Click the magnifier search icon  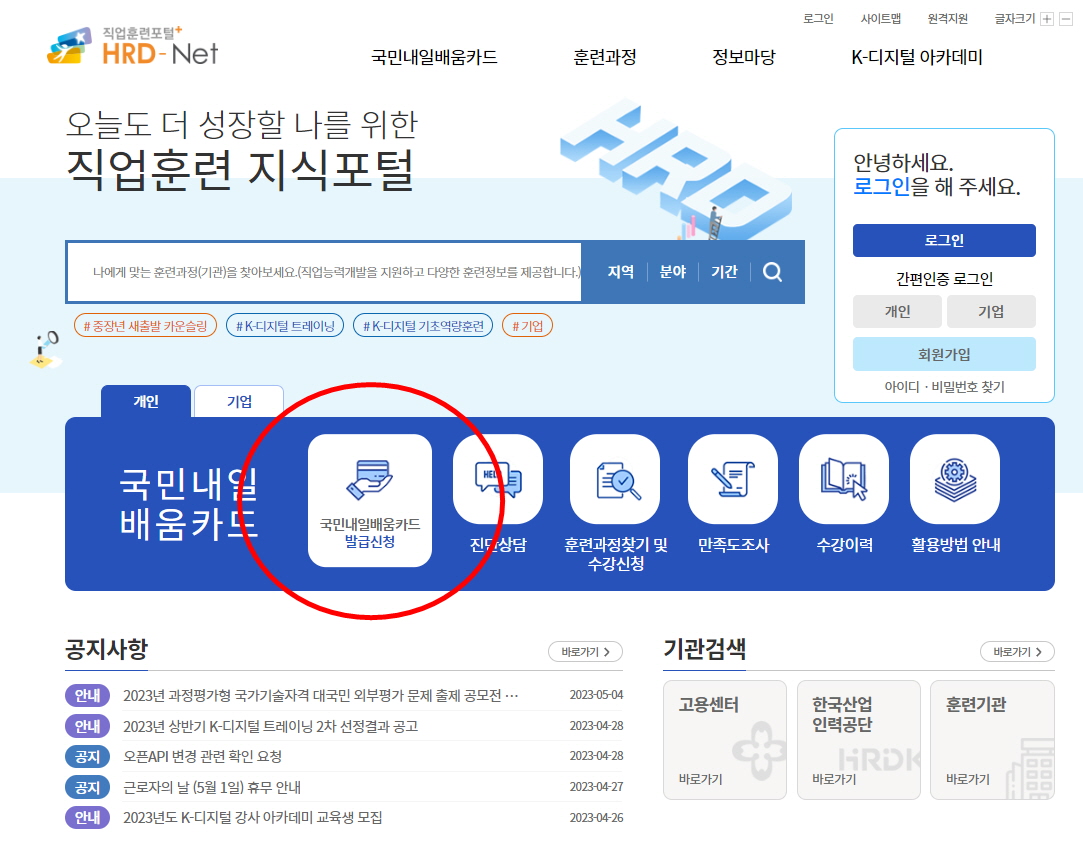click(772, 272)
